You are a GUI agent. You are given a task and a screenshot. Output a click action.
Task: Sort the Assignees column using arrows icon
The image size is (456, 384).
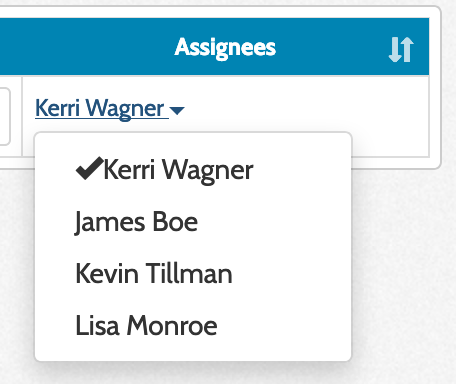401,49
